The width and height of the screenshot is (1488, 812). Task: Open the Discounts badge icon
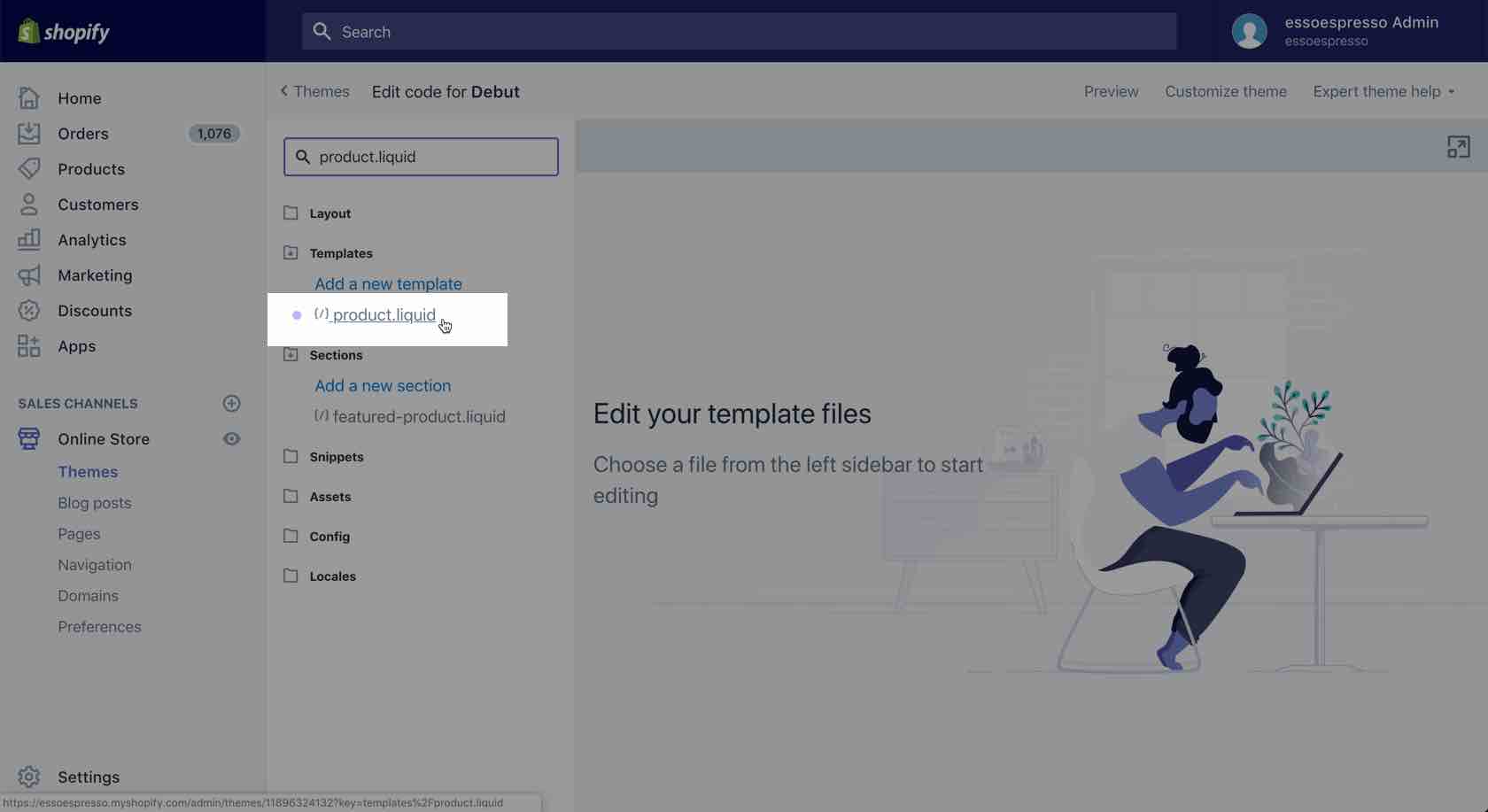[28, 311]
